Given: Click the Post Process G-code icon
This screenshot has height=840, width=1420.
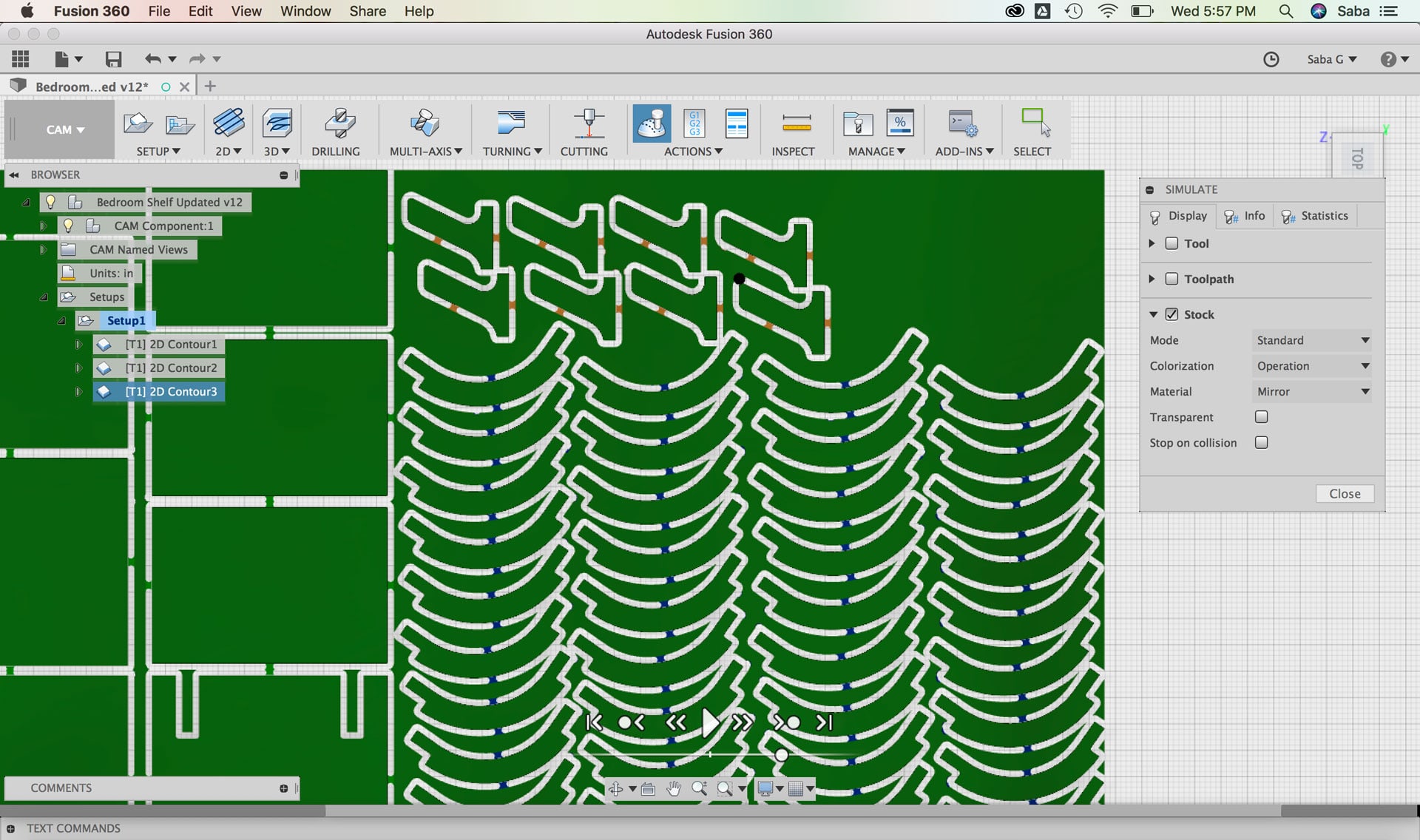Looking at the screenshot, I should pos(694,123).
